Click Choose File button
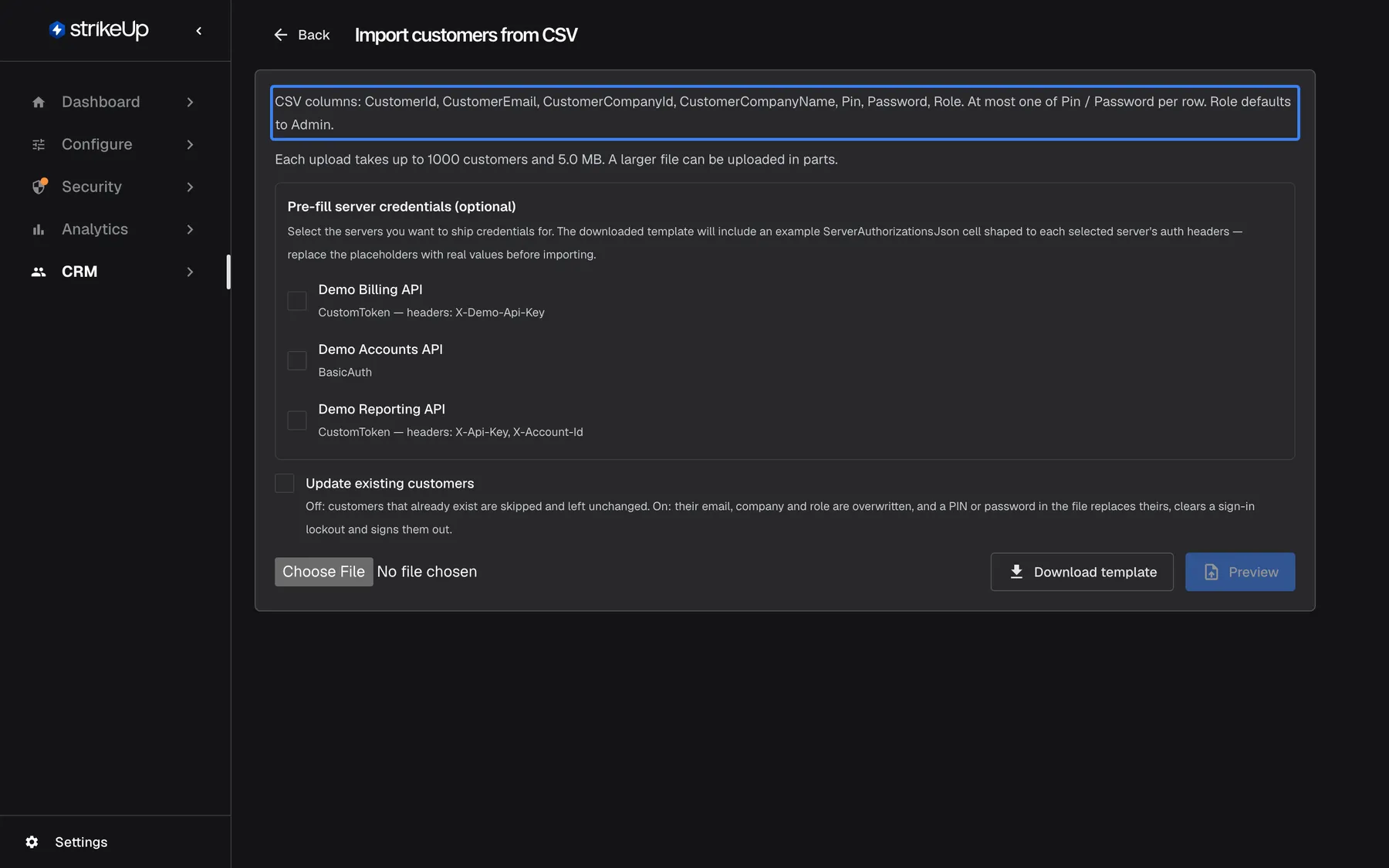The height and width of the screenshot is (868, 1389). click(x=324, y=572)
